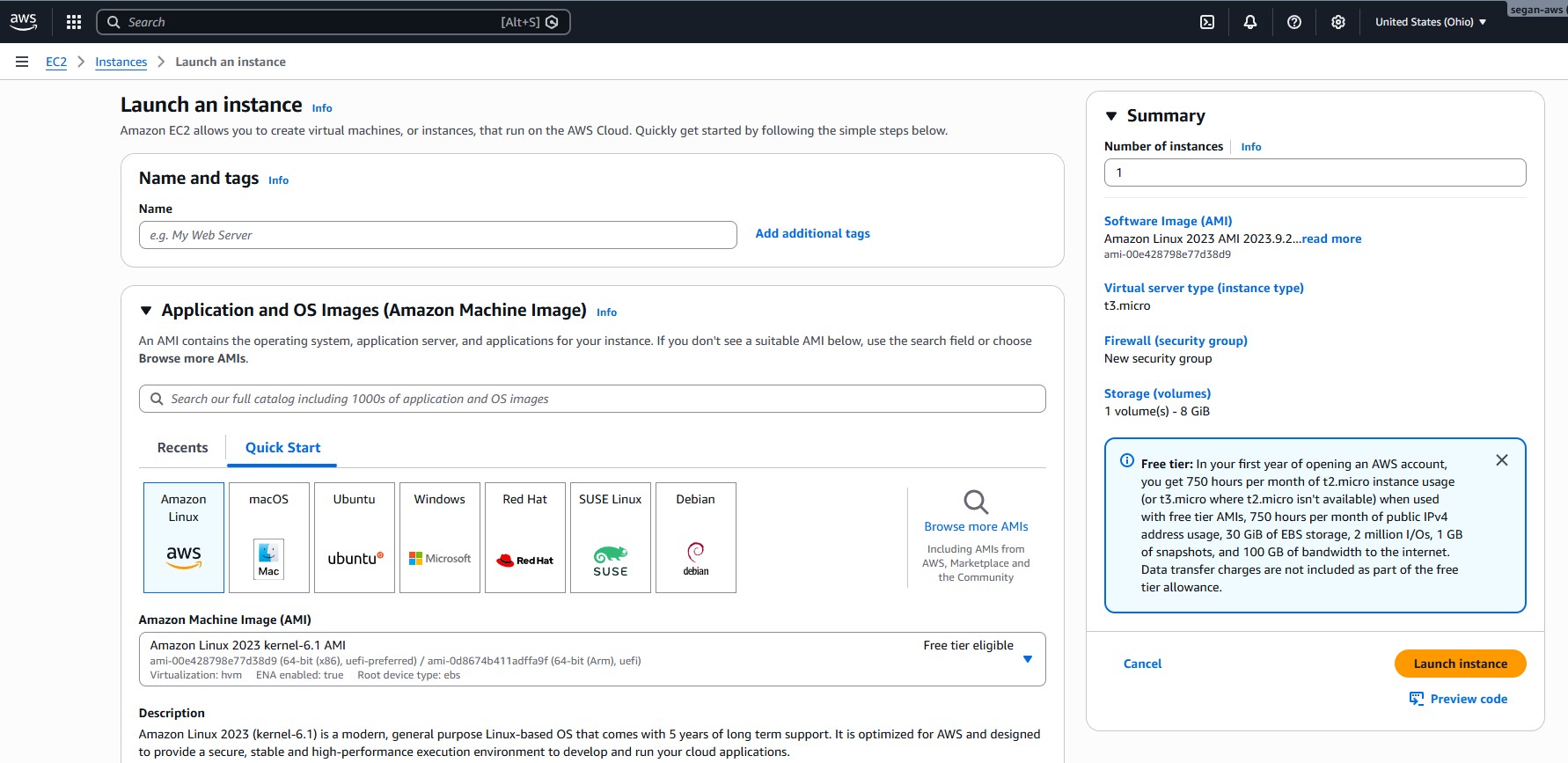The width and height of the screenshot is (1568, 763).
Task: Click the 'Free tier eligible' label
Action: click(x=968, y=645)
